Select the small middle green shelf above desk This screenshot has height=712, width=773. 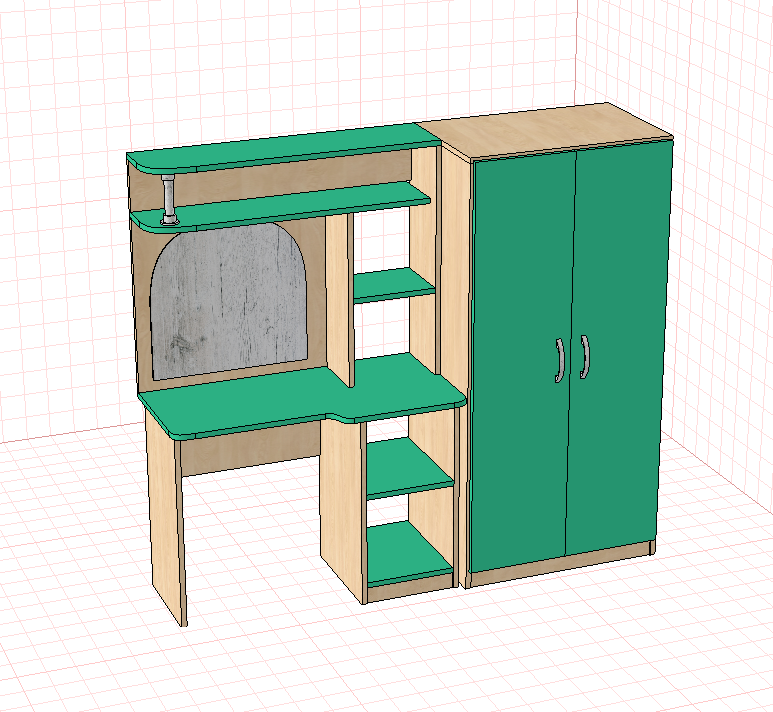[394, 285]
